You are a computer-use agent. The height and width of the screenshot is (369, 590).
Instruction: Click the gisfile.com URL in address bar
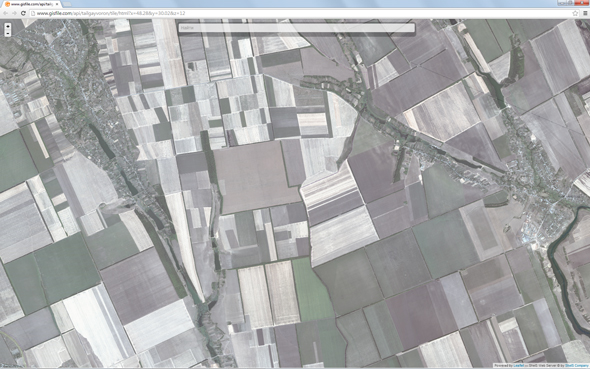coord(111,13)
